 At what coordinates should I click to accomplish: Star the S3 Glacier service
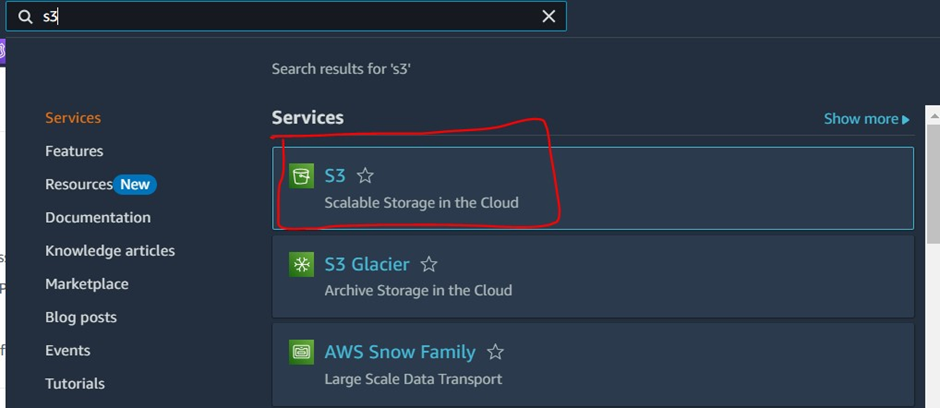pos(429,264)
